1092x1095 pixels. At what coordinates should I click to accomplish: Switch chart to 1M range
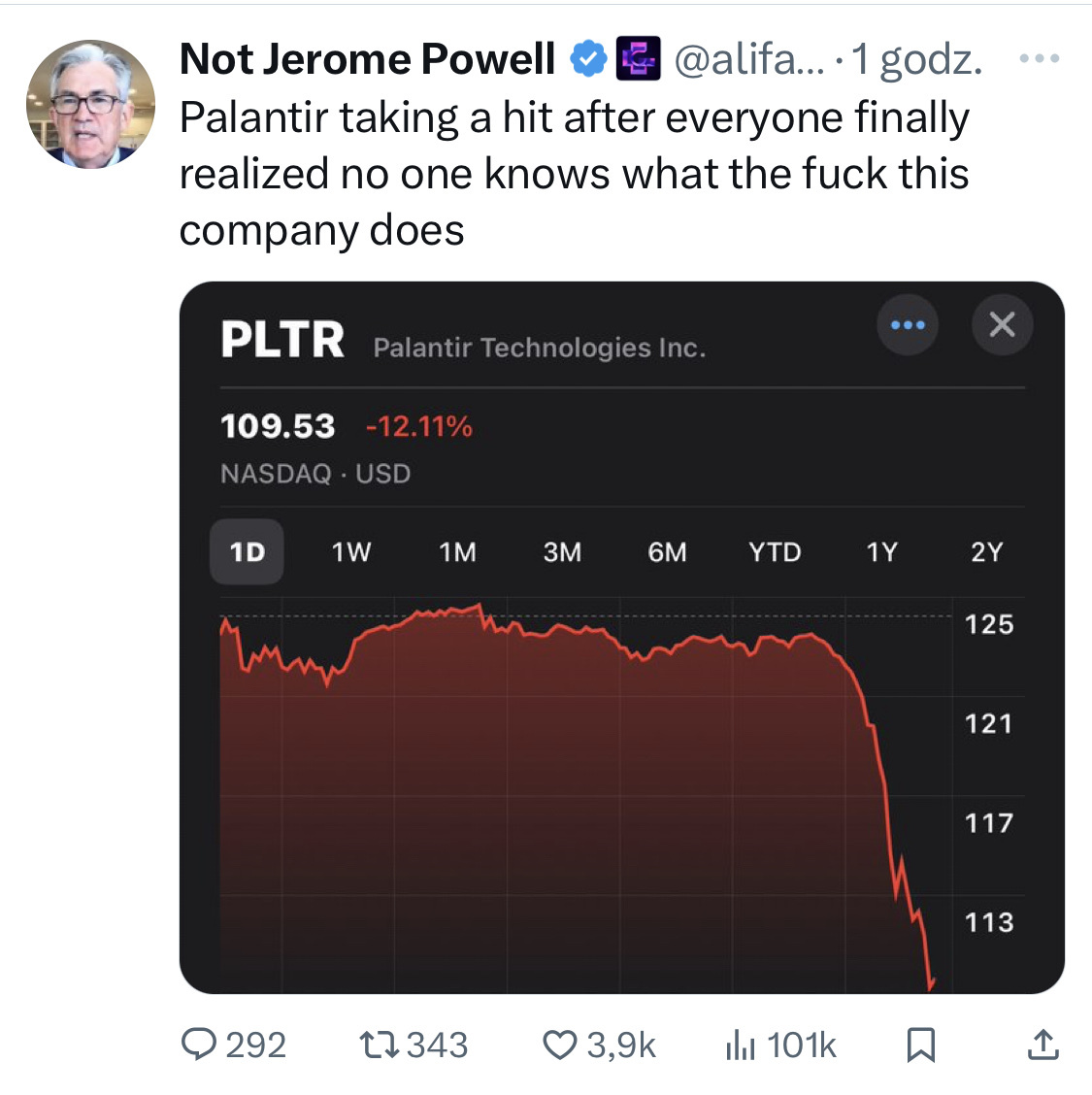pyautogui.click(x=457, y=552)
